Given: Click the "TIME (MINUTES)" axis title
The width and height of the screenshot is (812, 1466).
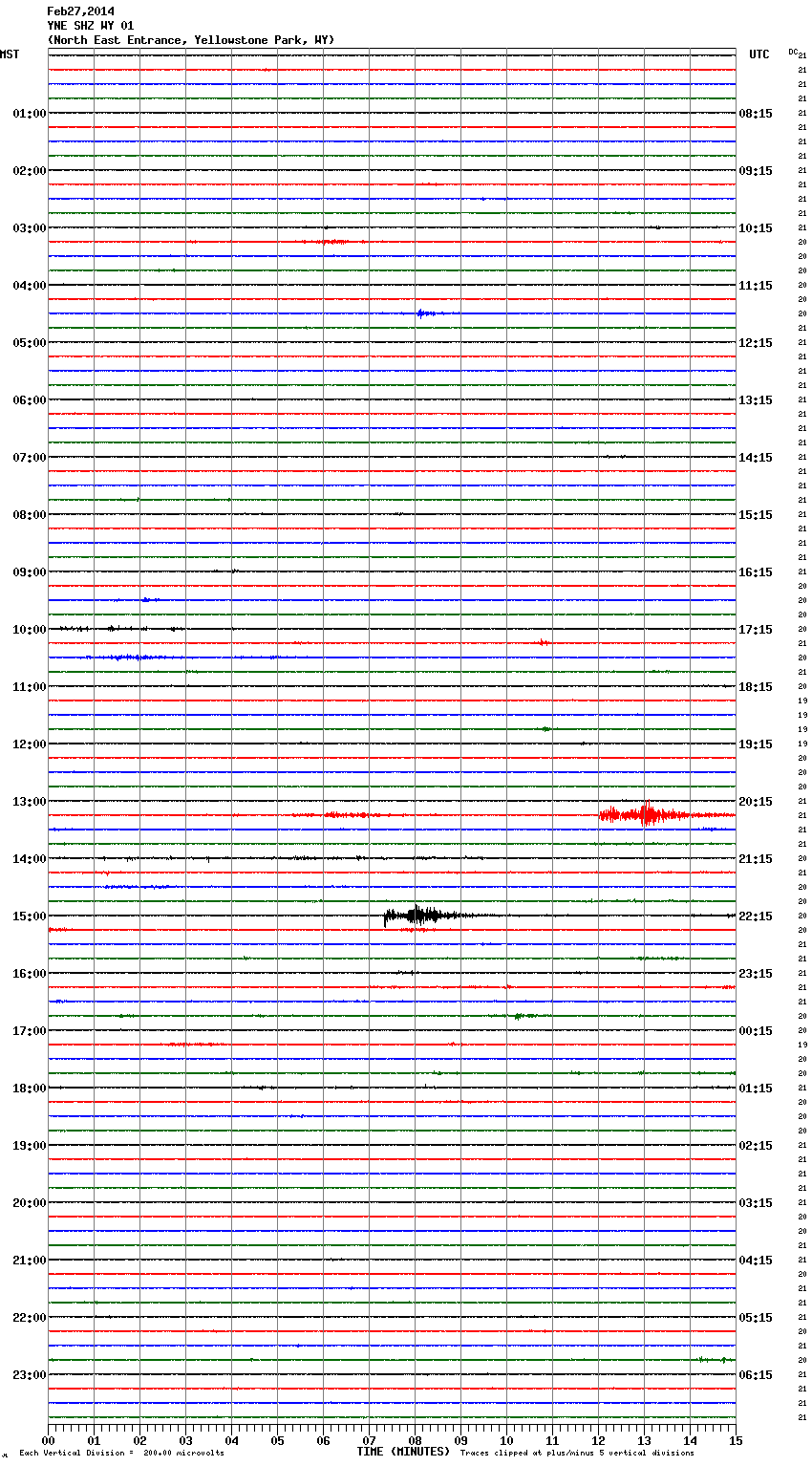Looking at the screenshot, I should (402, 1452).
